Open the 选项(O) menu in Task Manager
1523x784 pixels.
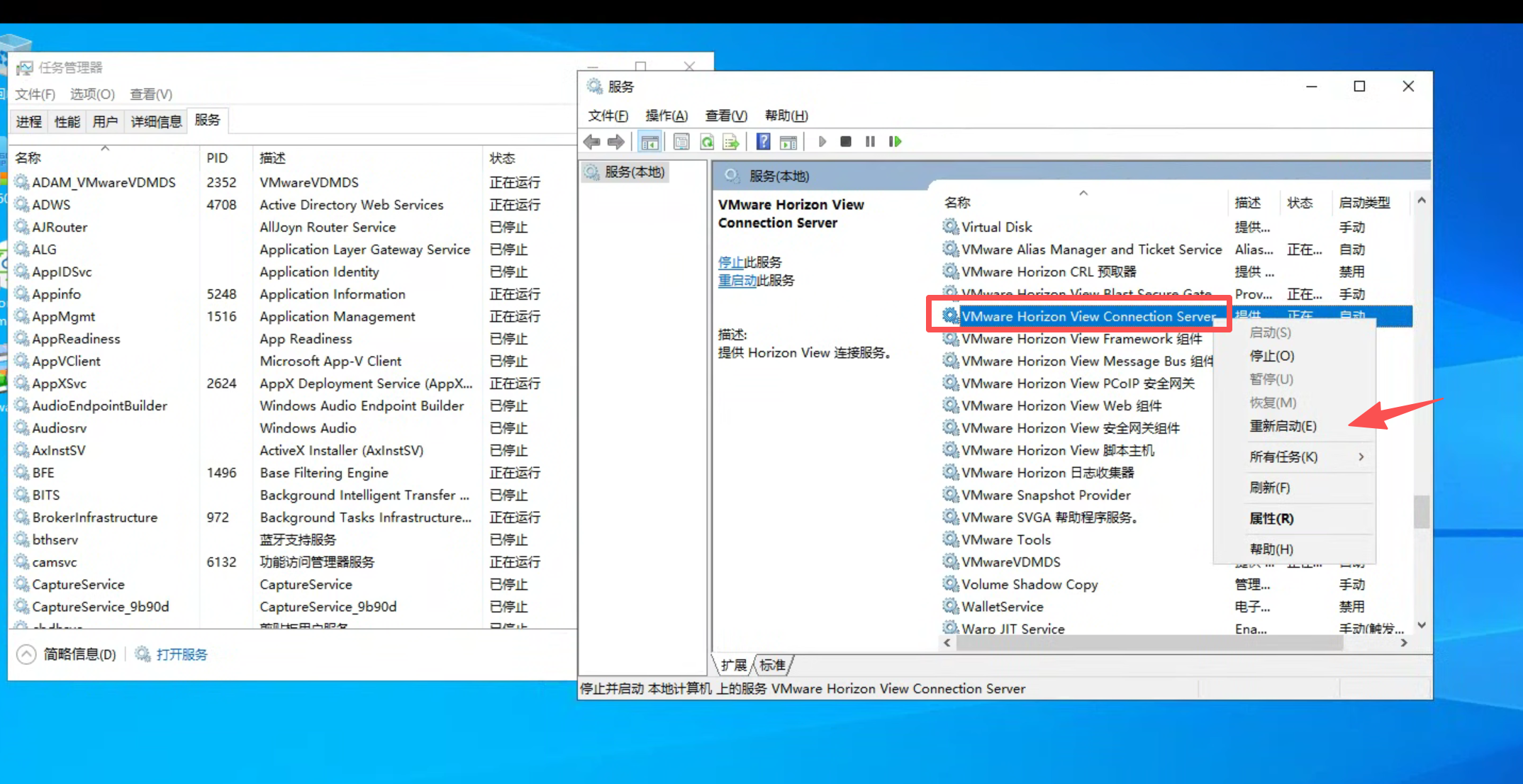coord(92,94)
